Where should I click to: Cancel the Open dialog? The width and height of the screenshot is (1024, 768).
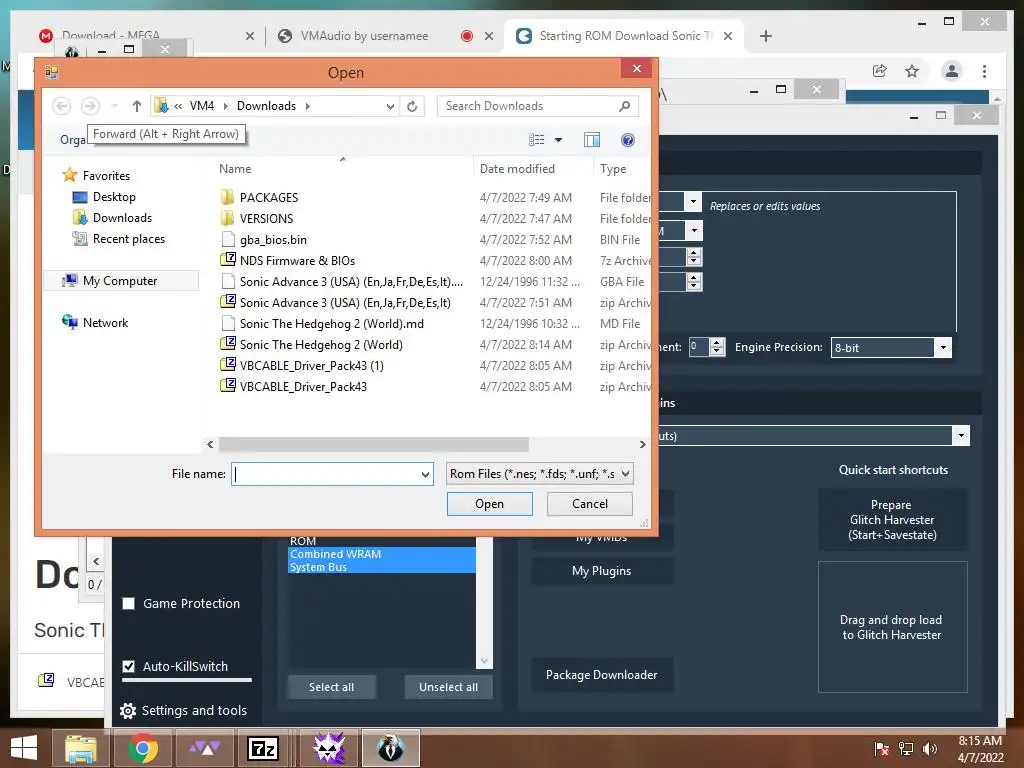click(590, 504)
